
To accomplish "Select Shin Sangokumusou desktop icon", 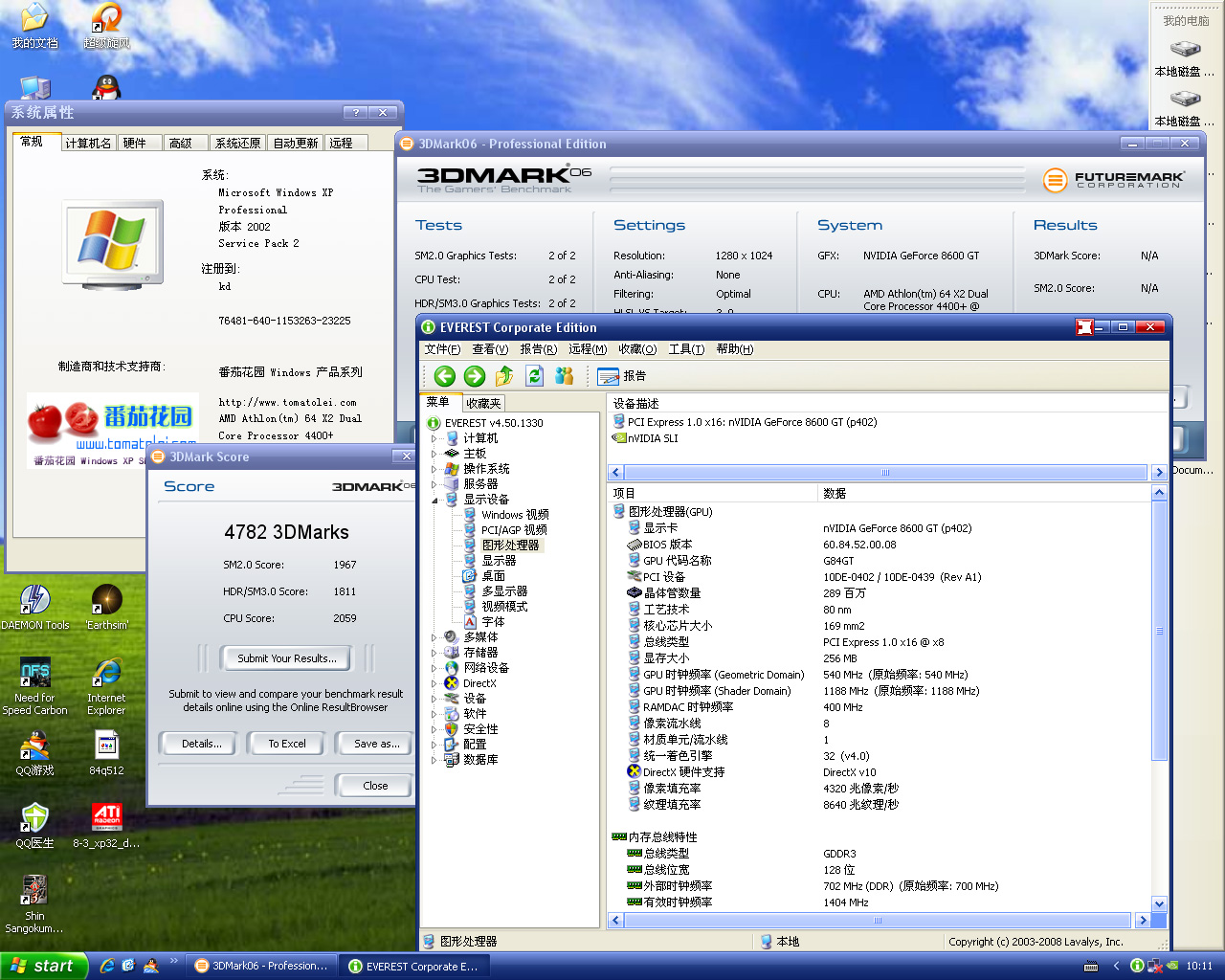I will point(34,903).
